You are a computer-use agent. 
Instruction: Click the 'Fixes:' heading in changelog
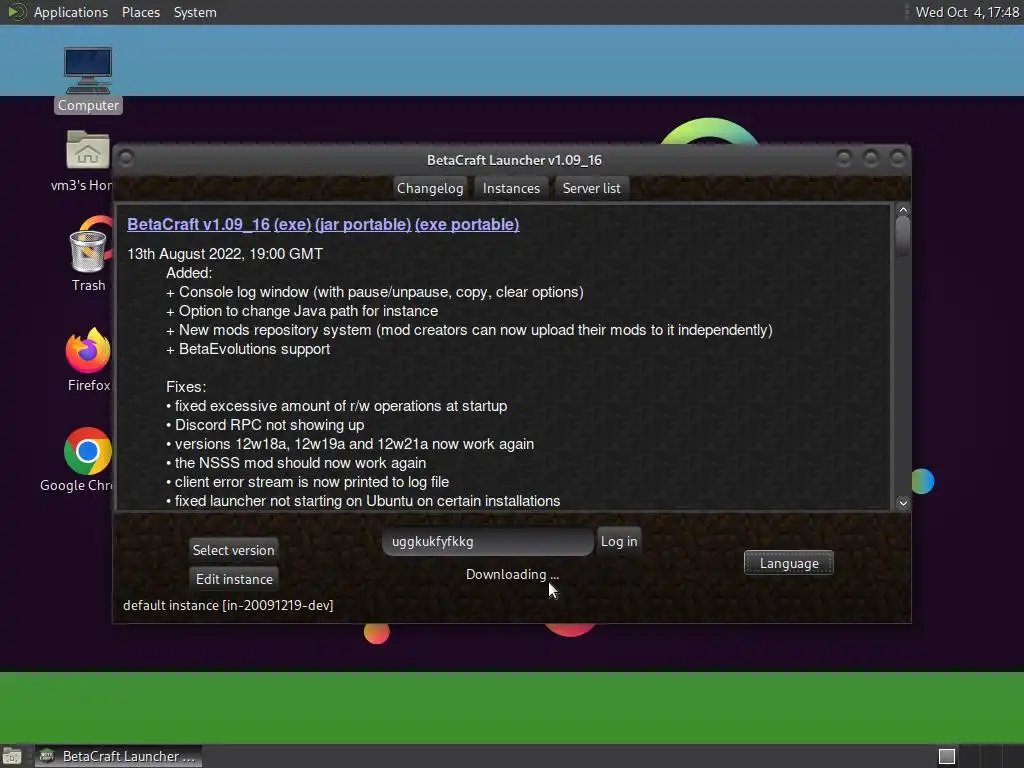(x=185, y=387)
